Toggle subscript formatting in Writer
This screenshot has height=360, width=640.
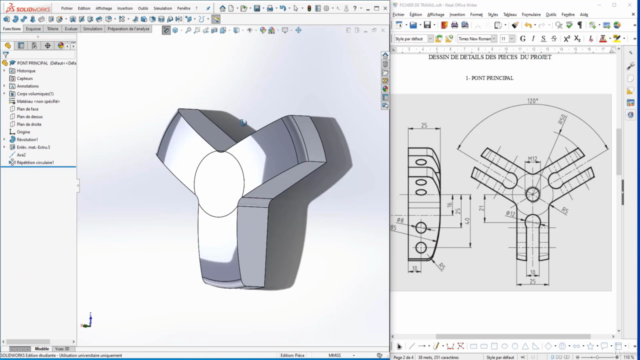click(x=577, y=39)
